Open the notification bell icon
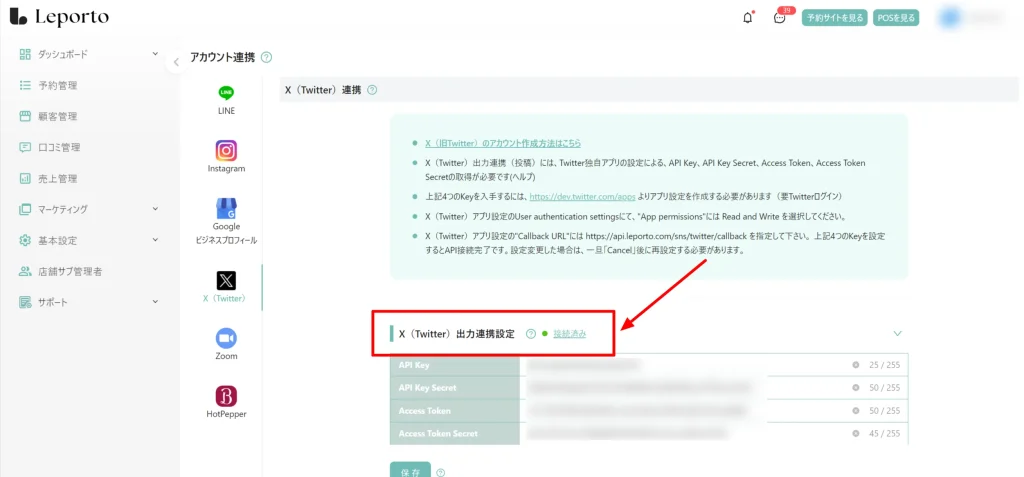Screen dimensions: 1024x477 tap(747, 18)
